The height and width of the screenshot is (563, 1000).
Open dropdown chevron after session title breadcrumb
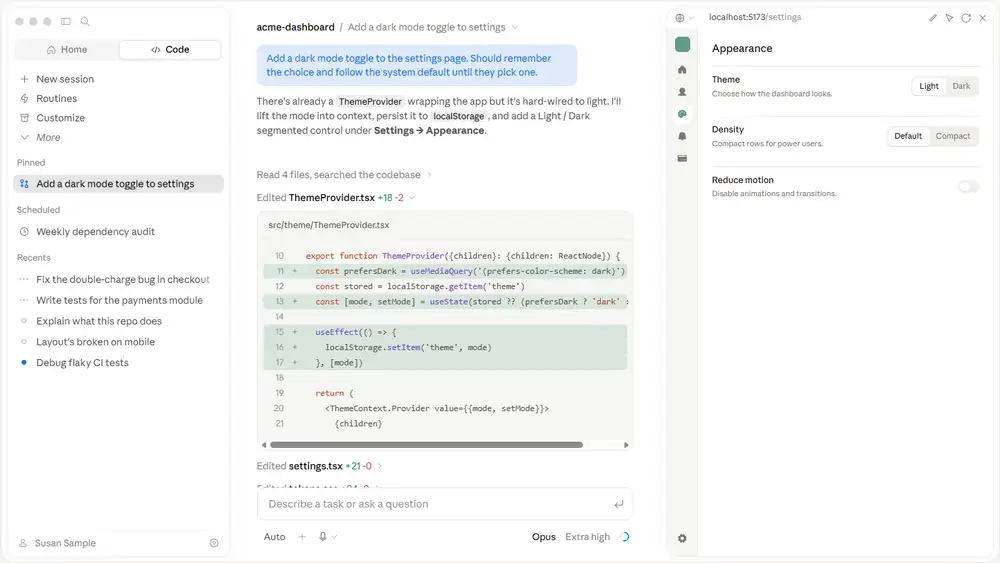[x=515, y=27]
